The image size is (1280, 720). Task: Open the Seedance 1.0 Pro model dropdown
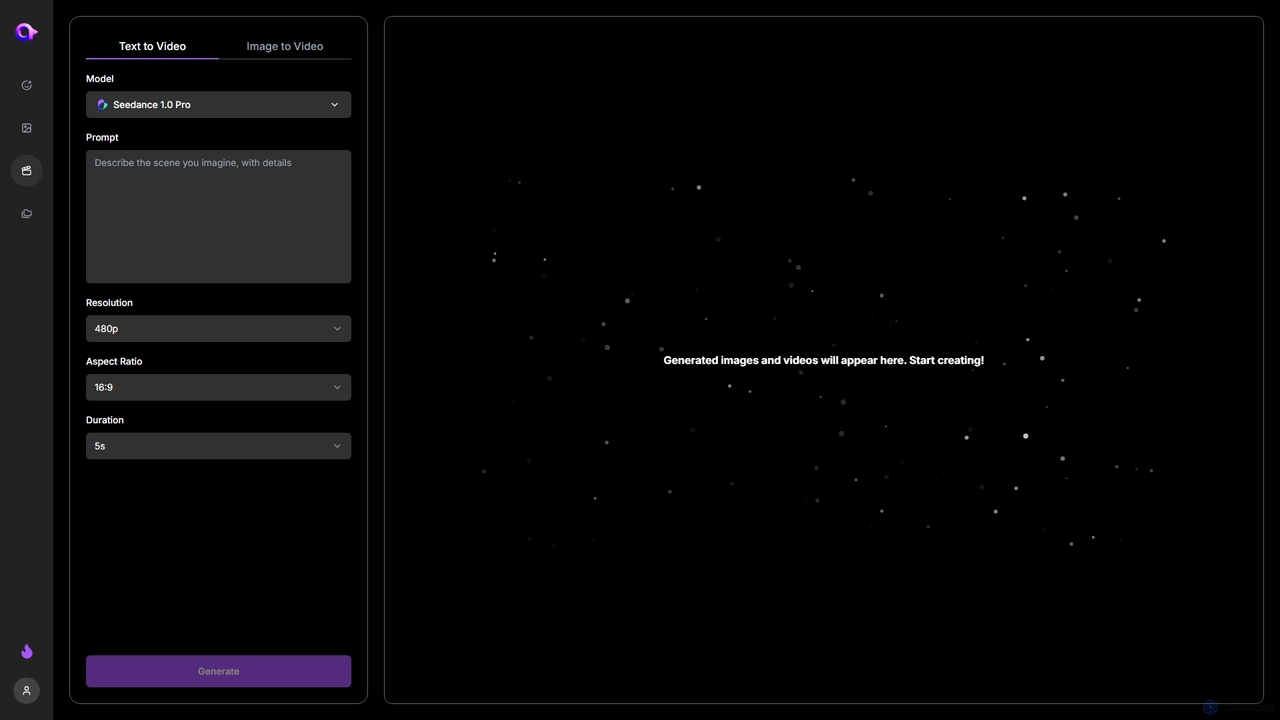coord(218,105)
